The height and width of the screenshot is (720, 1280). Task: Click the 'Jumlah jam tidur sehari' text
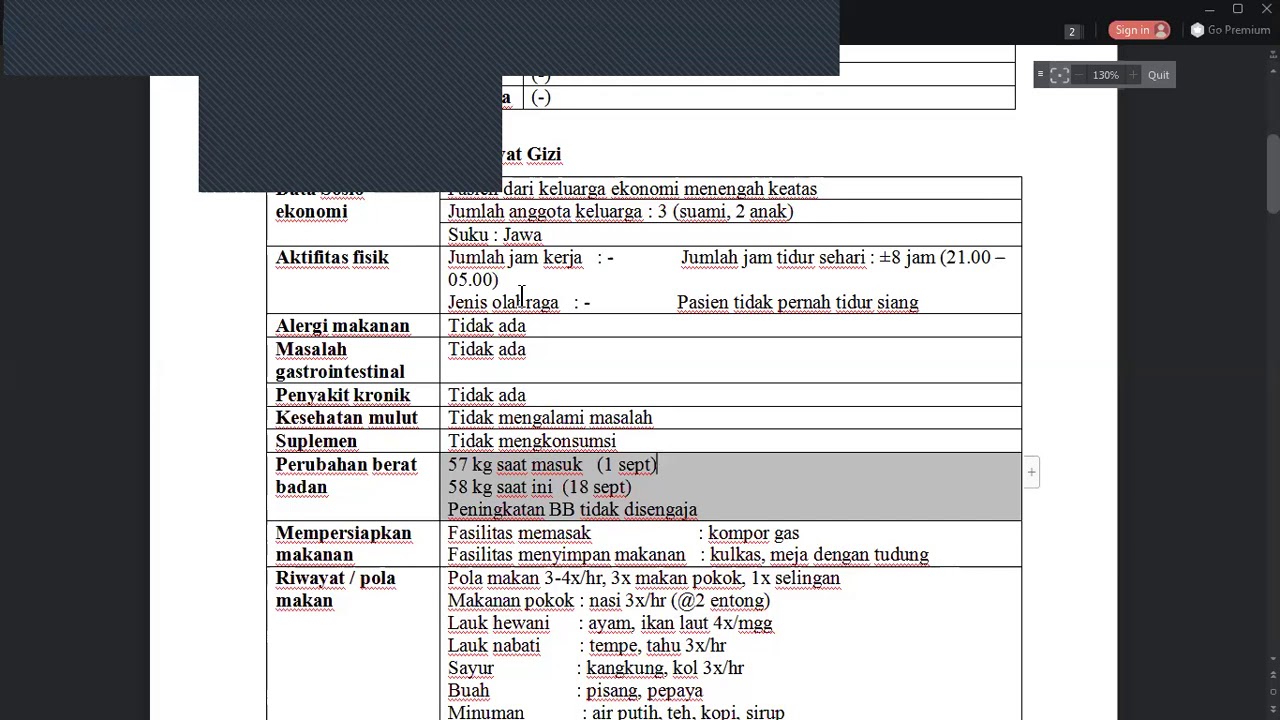[x=772, y=258]
